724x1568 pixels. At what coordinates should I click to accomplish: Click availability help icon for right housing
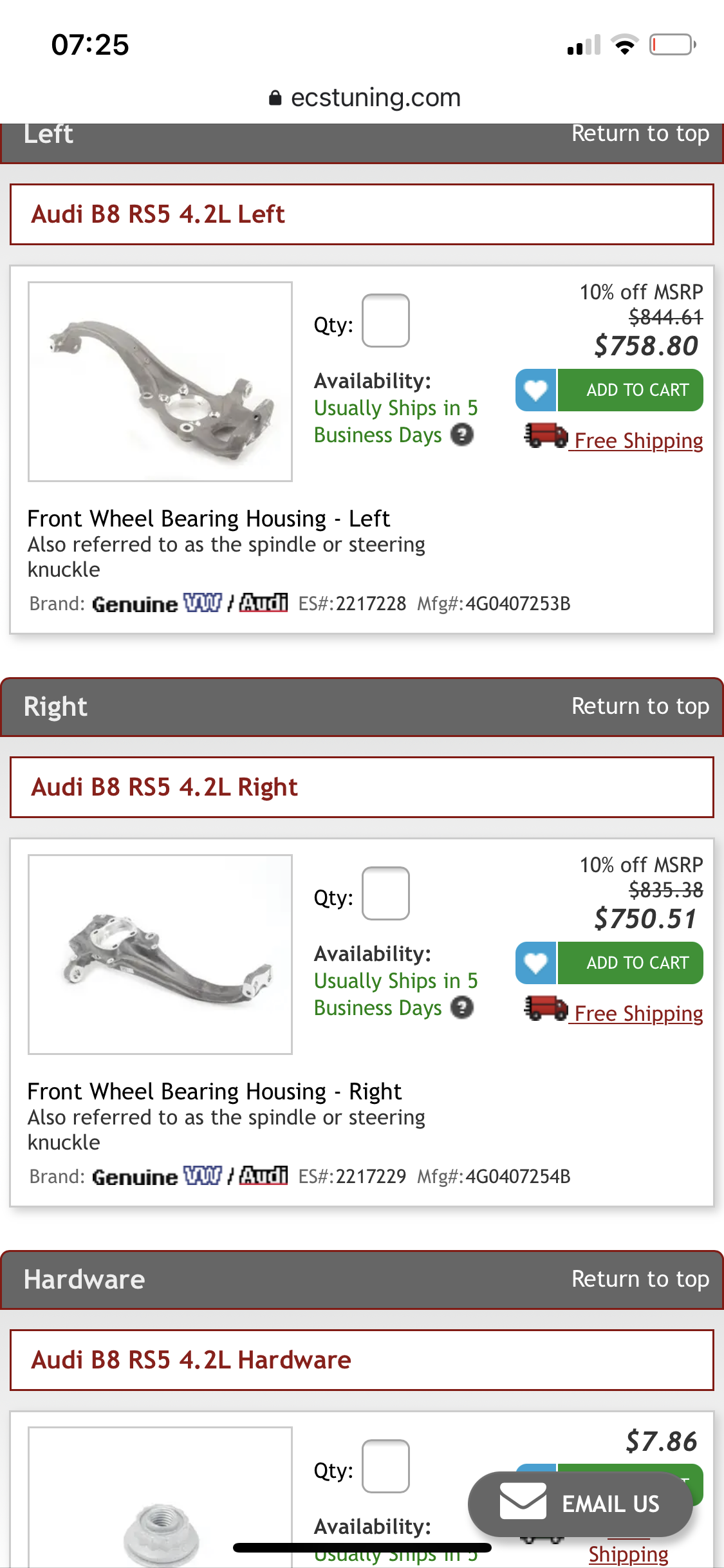462,1008
